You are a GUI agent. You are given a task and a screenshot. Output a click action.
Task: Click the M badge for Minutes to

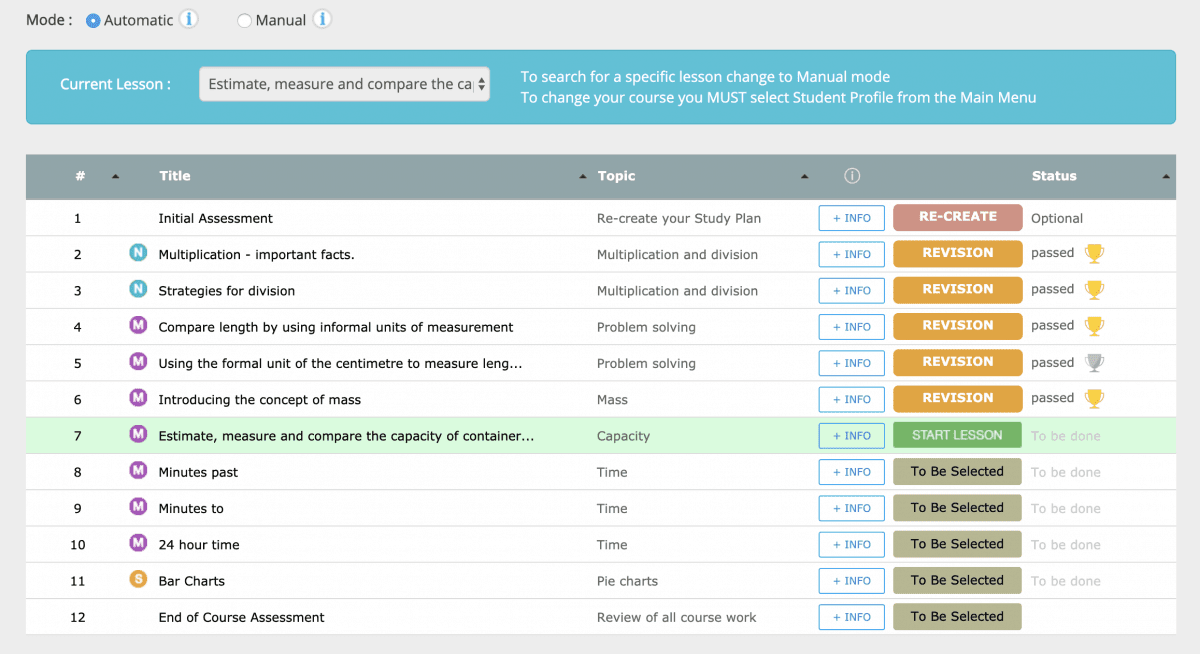click(138, 506)
